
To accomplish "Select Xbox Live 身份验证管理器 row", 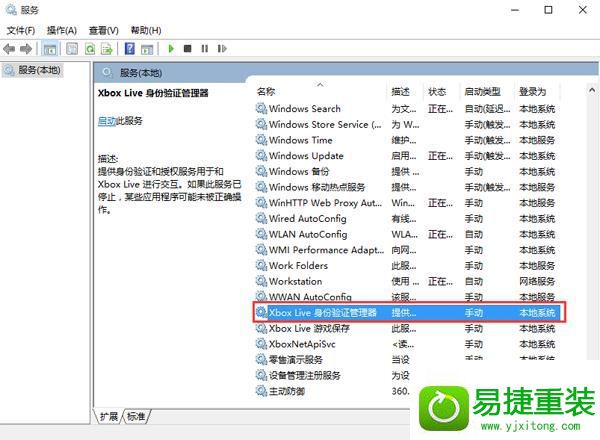I will (x=409, y=313).
